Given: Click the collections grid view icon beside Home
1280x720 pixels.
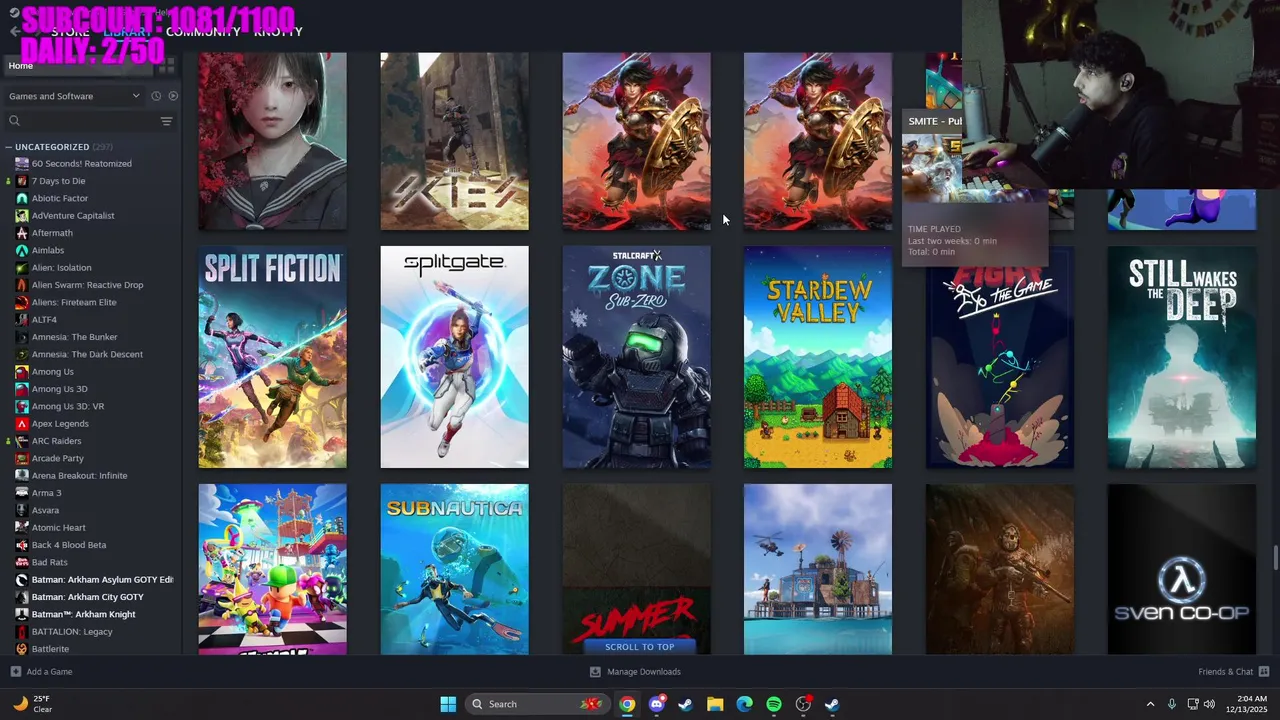Looking at the screenshot, I should [x=168, y=65].
